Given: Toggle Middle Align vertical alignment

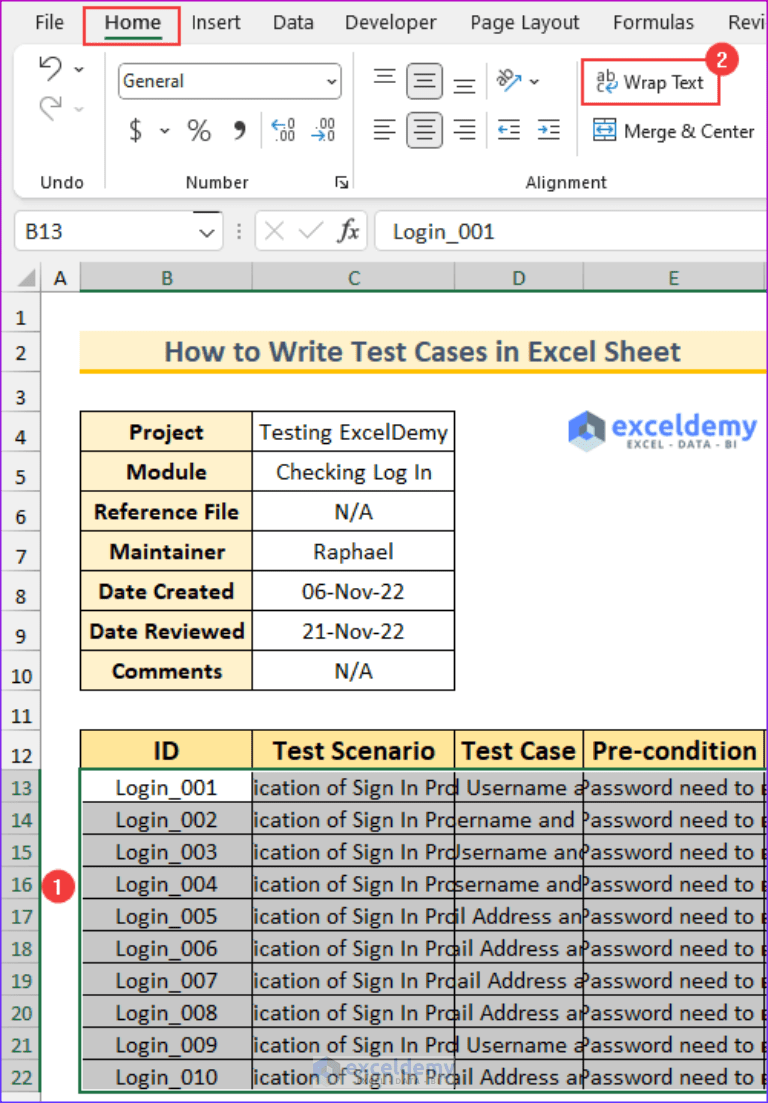Looking at the screenshot, I should (x=424, y=81).
